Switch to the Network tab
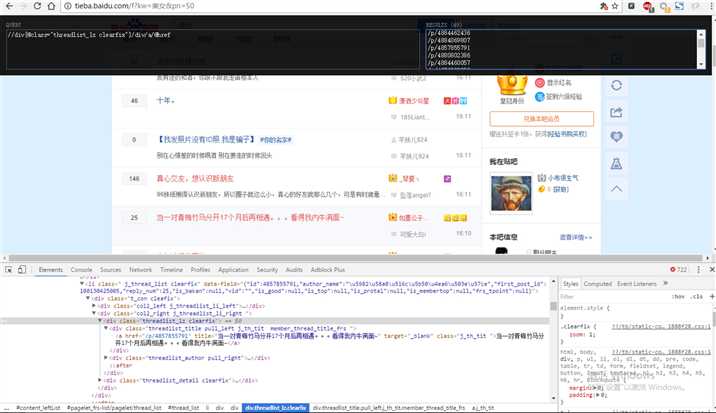This screenshot has width=716, height=413. point(140,270)
